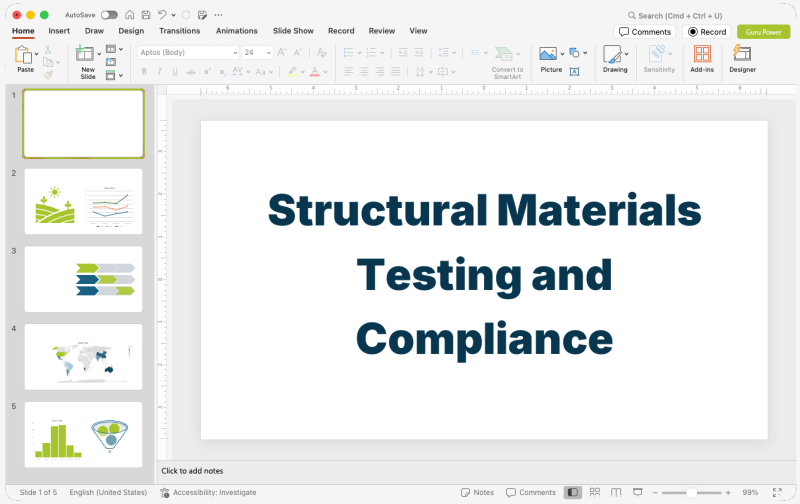The image size is (800, 504).
Task: Expand the Shapes dropdown arrow
Action: pos(585,53)
